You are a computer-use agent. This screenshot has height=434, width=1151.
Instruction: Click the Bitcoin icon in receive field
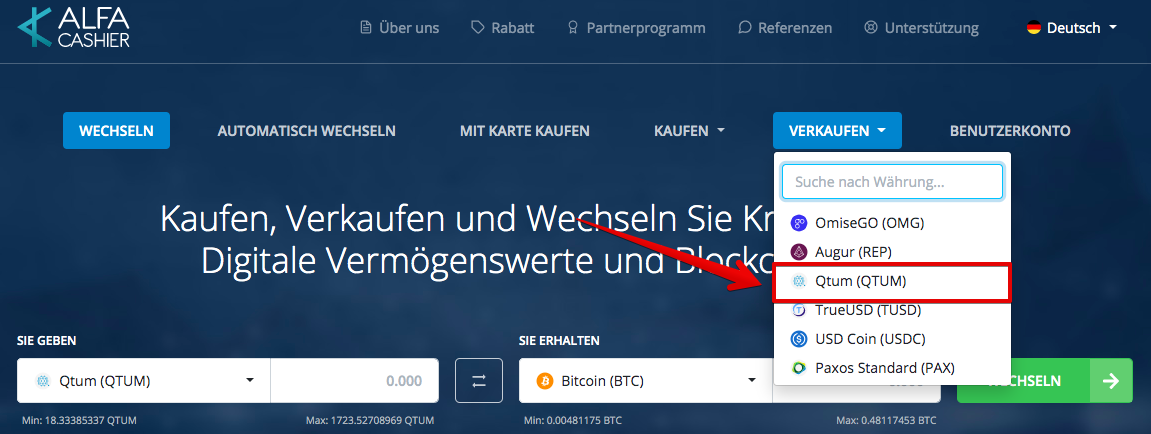tap(545, 381)
